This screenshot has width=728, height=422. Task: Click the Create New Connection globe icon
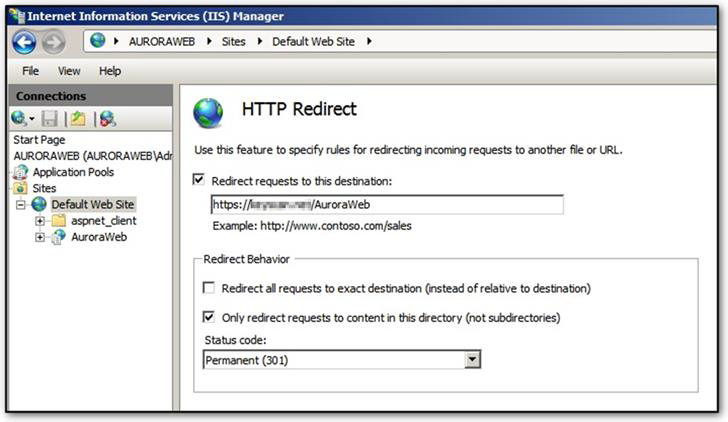point(20,119)
